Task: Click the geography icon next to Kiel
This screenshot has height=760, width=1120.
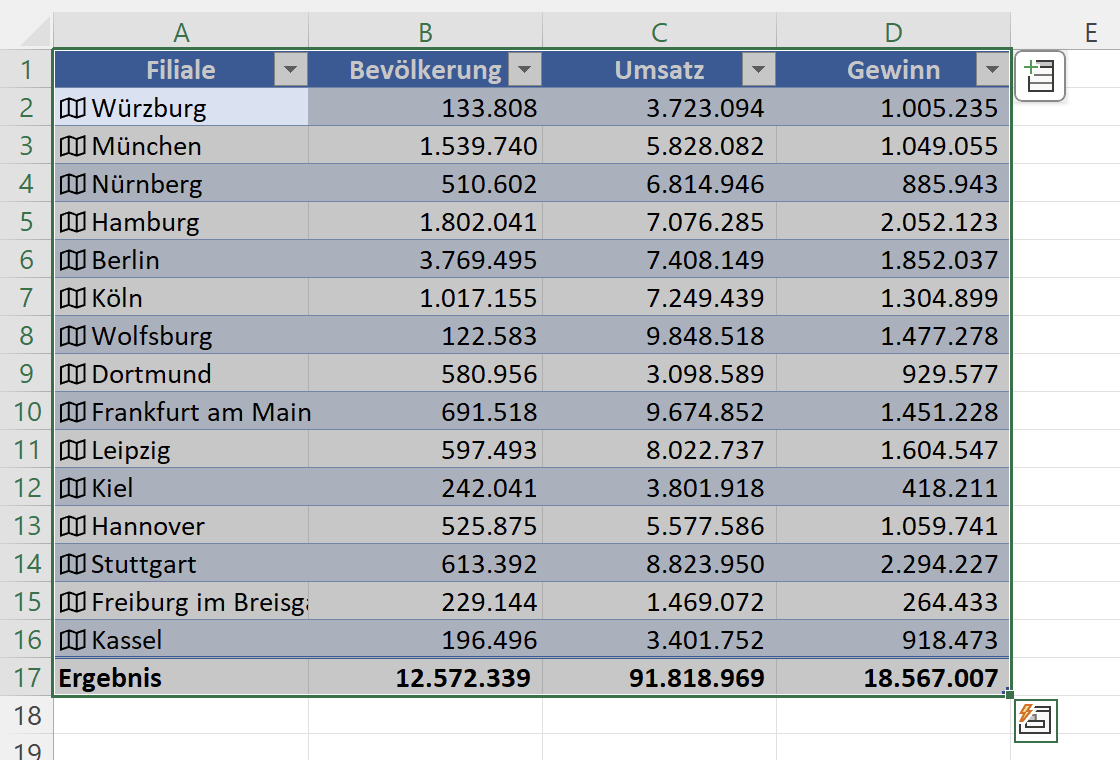Action: click(72, 488)
